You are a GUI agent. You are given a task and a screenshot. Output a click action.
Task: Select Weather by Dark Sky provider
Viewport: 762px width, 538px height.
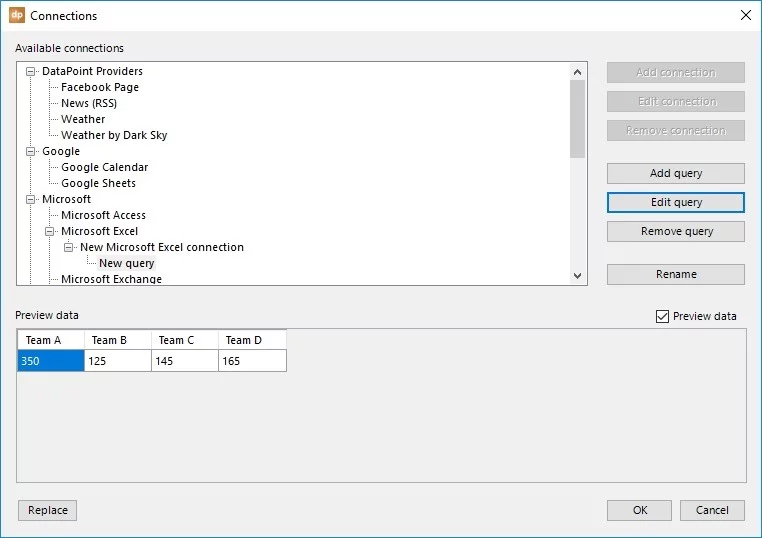pos(113,136)
